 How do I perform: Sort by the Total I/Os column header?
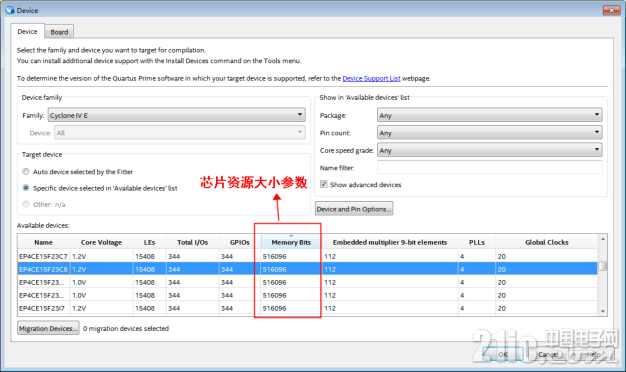(192, 242)
